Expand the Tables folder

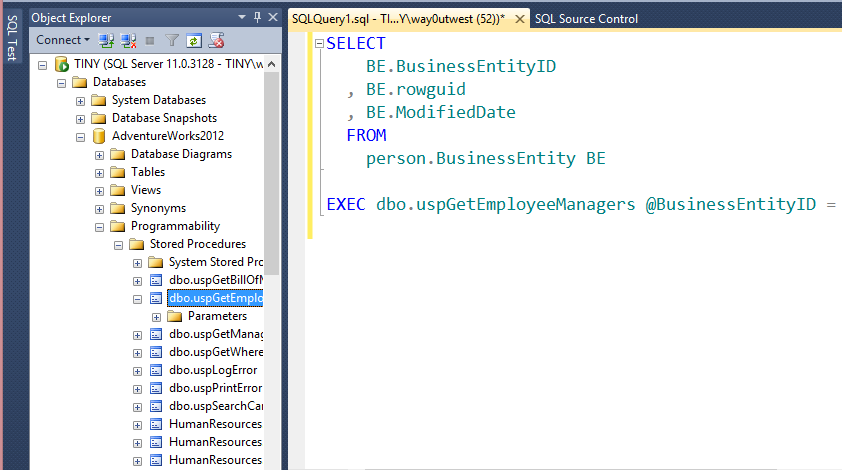click(x=99, y=173)
